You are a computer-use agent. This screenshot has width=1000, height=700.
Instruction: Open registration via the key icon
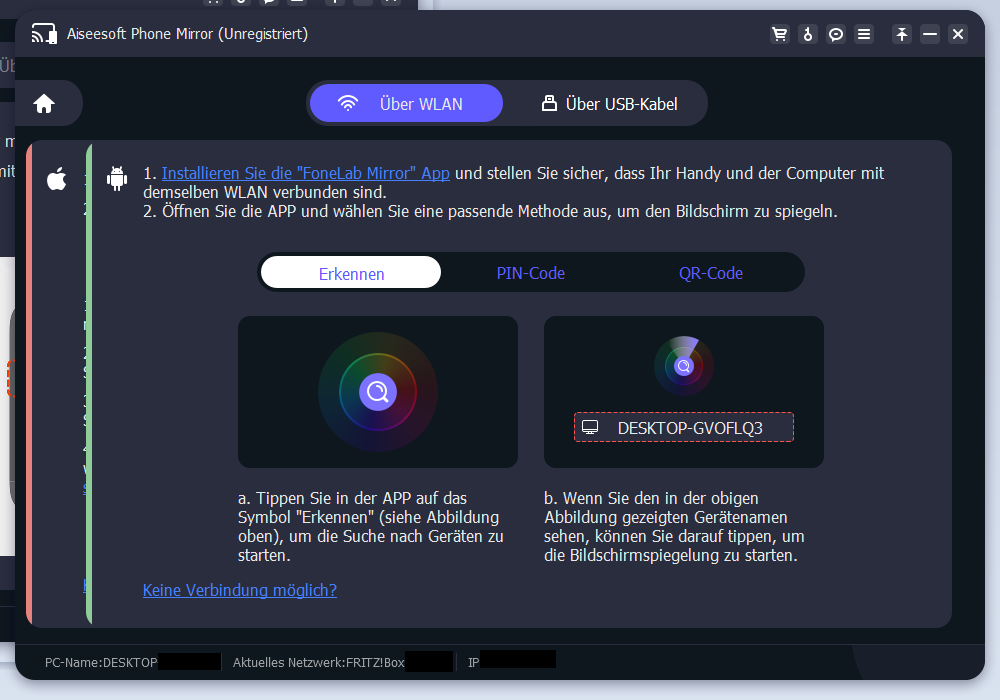pos(808,34)
